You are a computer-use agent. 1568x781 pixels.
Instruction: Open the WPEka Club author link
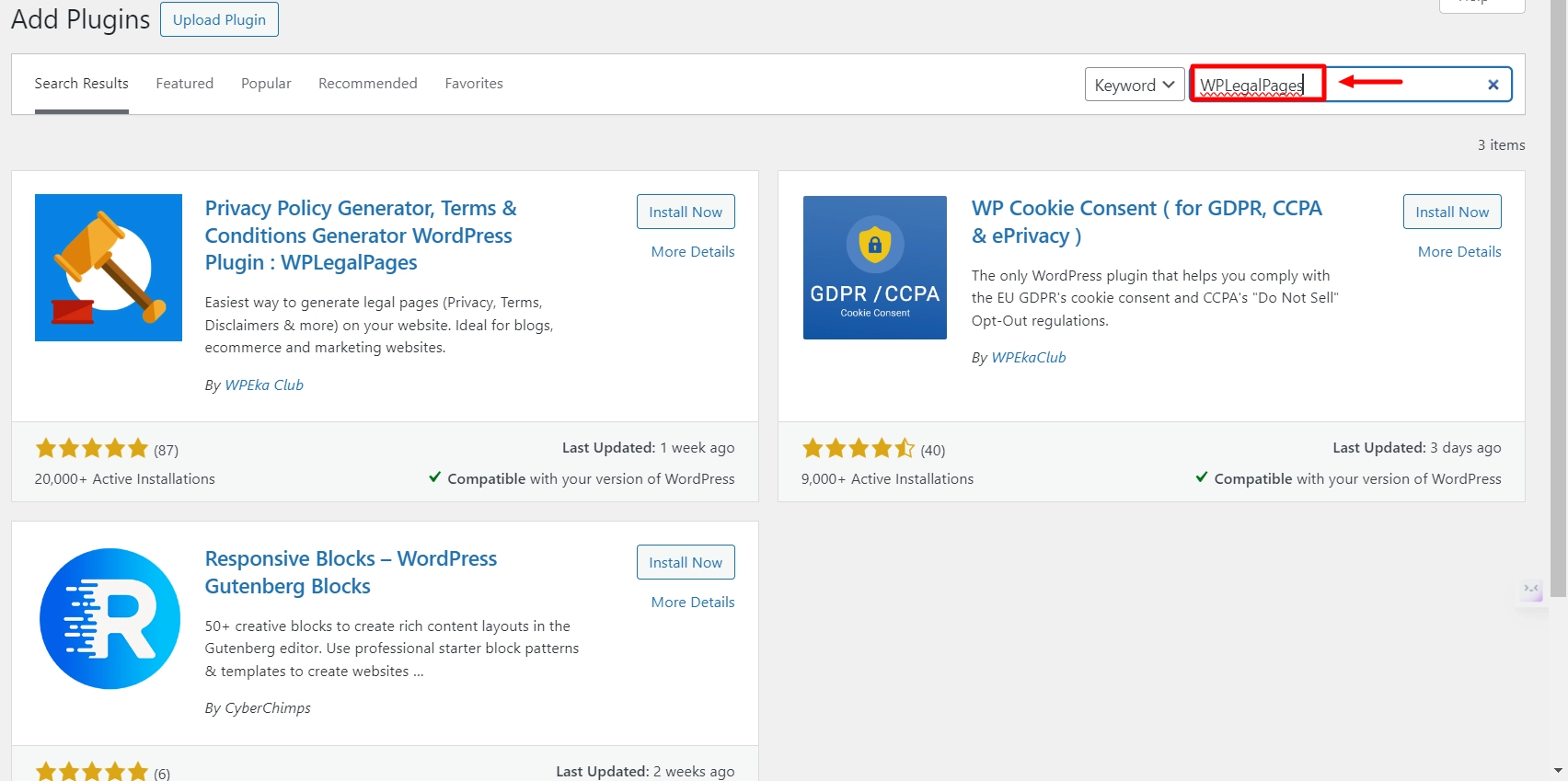pyautogui.click(x=264, y=385)
